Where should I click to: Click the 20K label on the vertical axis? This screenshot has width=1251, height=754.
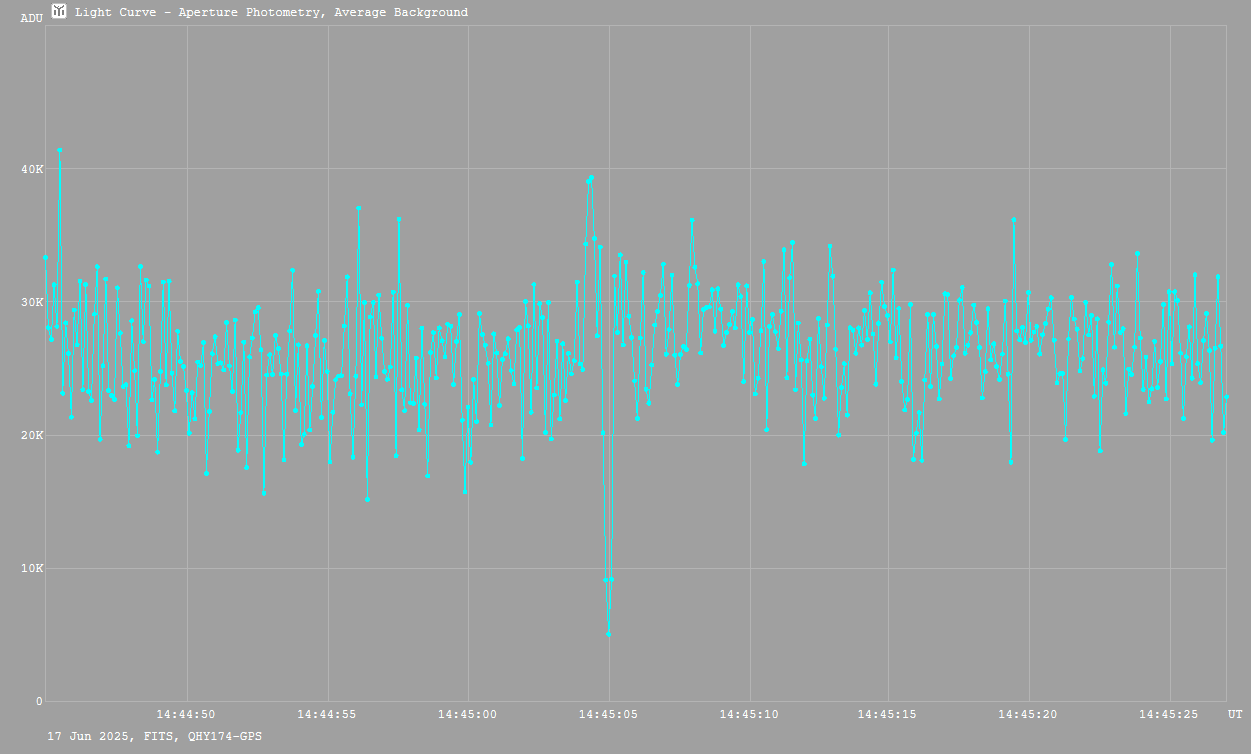(x=32, y=436)
